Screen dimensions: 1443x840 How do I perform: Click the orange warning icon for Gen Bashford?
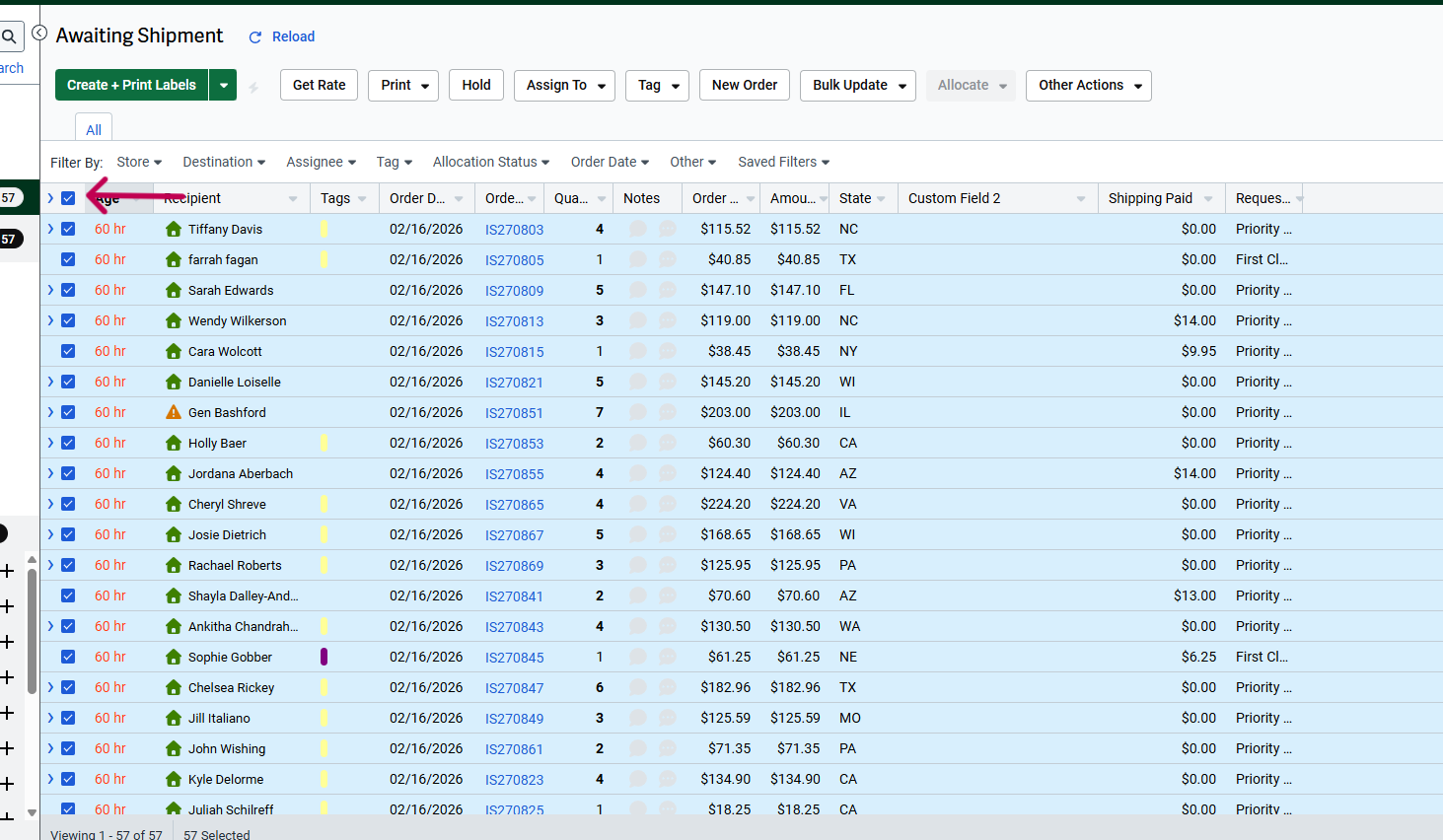pyautogui.click(x=174, y=412)
